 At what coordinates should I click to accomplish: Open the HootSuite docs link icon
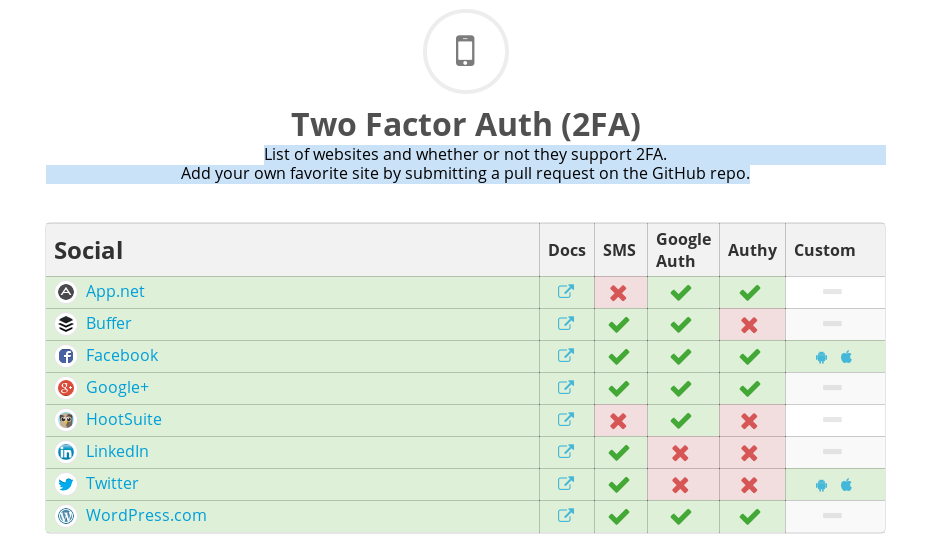click(565, 419)
